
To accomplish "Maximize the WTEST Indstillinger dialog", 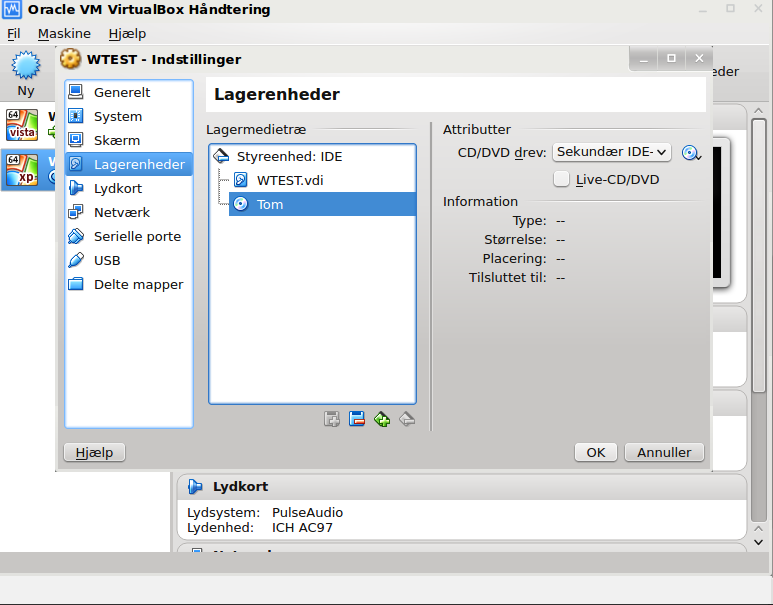I will pyautogui.click(x=671, y=58).
